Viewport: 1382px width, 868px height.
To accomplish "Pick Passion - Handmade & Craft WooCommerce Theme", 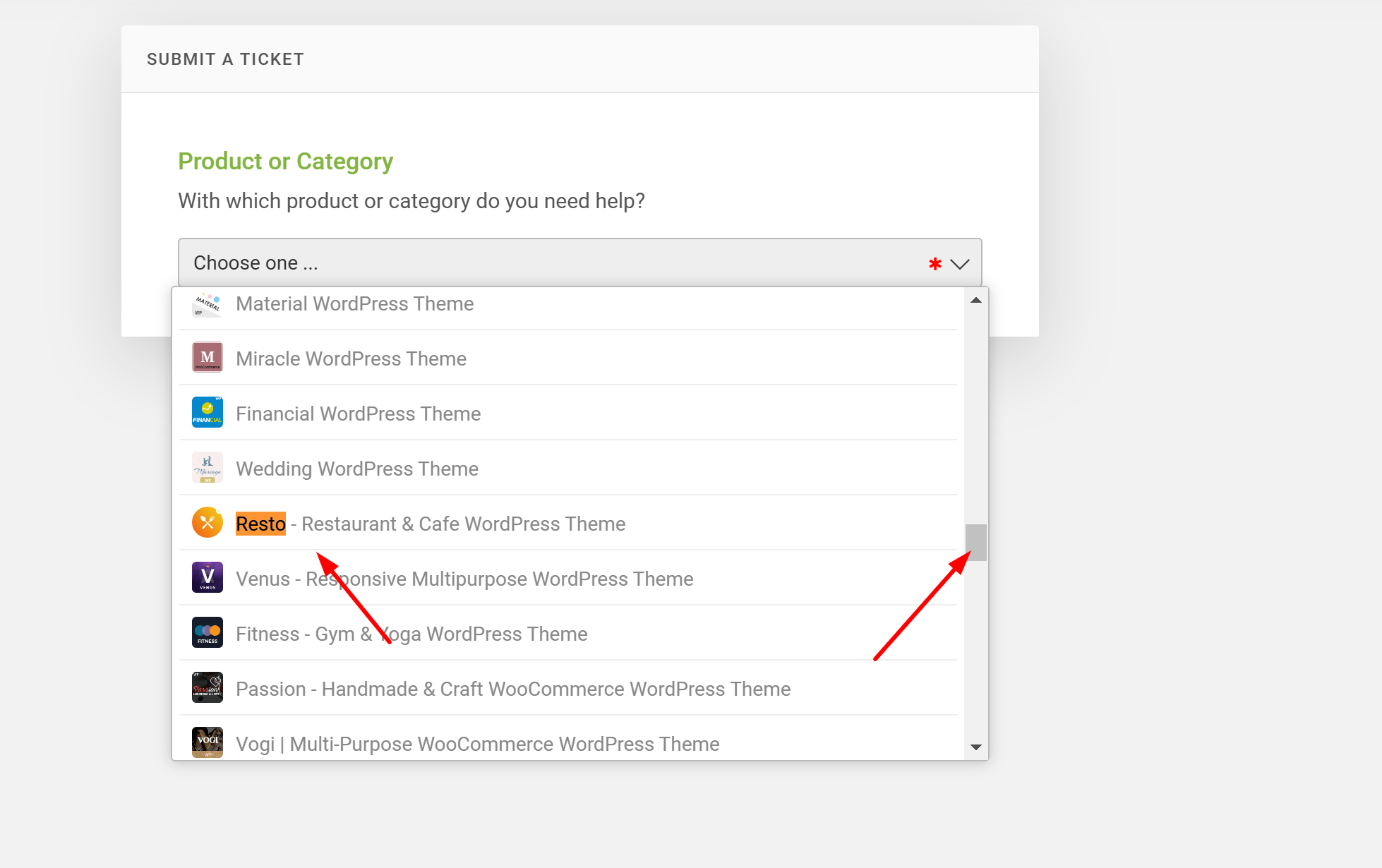I will coord(568,688).
